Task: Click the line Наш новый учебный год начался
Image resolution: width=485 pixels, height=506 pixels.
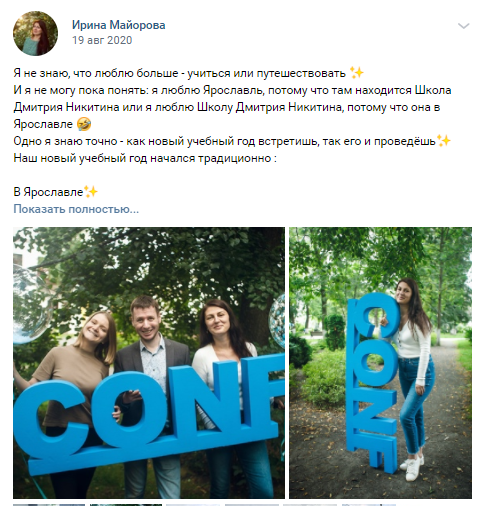Action: click(x=145, y=158)
